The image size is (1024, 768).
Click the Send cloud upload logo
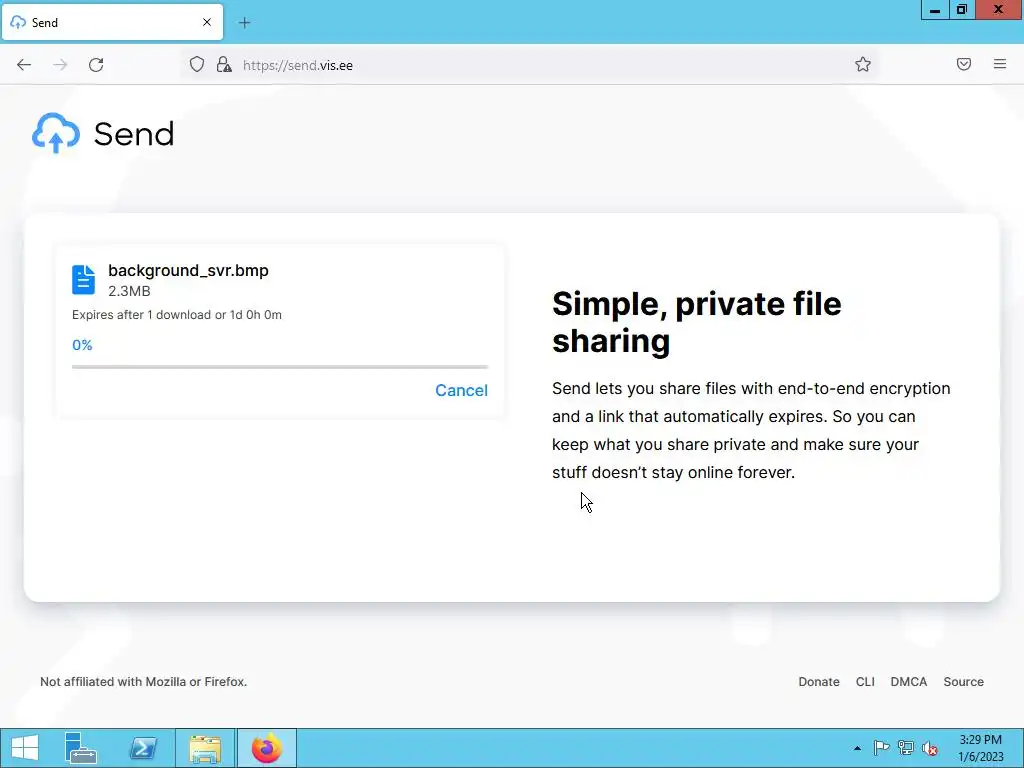point(56,133)
